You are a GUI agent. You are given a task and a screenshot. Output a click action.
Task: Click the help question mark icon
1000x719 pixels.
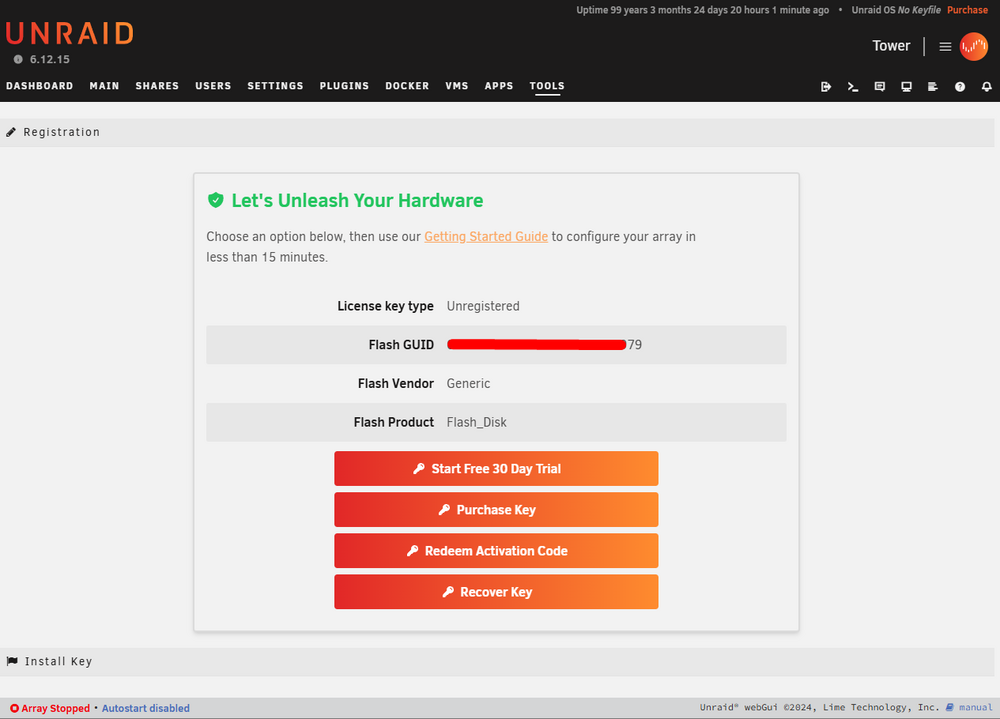pos(960,87)
